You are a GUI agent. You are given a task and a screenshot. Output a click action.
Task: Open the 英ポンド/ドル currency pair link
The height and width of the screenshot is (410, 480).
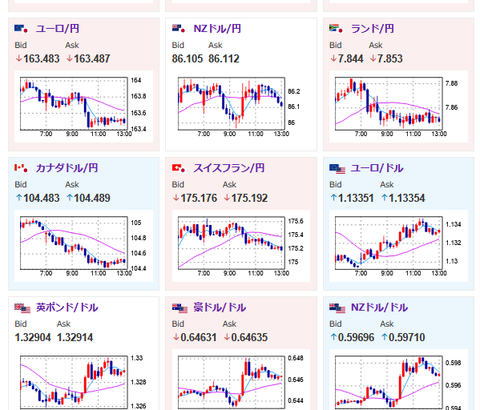click(67, 307)
